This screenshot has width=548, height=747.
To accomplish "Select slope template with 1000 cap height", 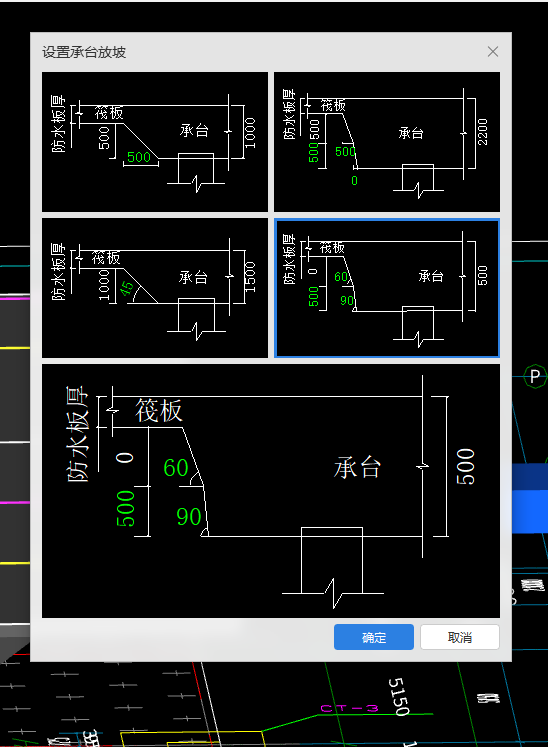I will click(155, 142).
